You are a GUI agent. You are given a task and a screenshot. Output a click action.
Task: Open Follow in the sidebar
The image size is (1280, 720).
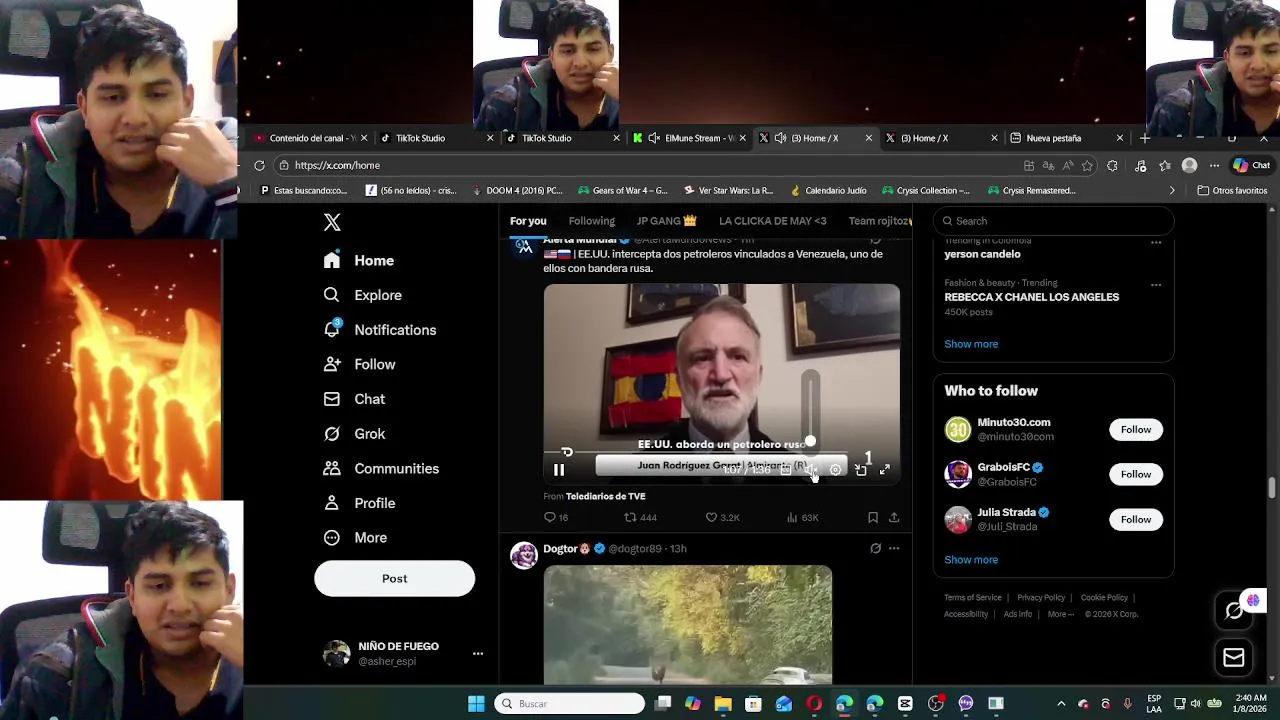(x=359, y=364)
